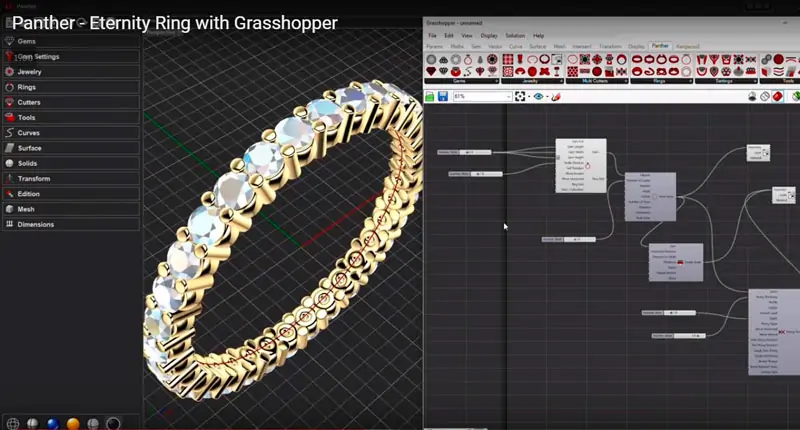Expand the Rings ribbon group
This screenshot has width=800, height=430.
pyautogui.click(x=662, y=81)
